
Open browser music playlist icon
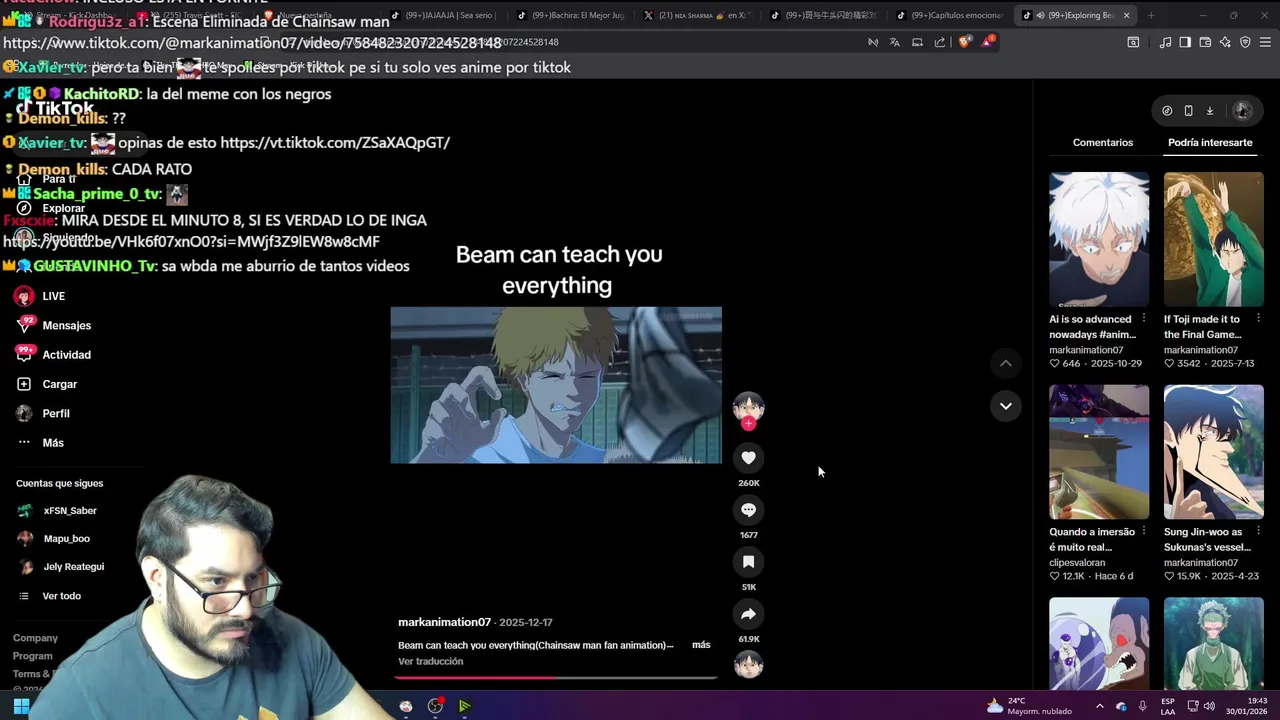click(1165, 42)
